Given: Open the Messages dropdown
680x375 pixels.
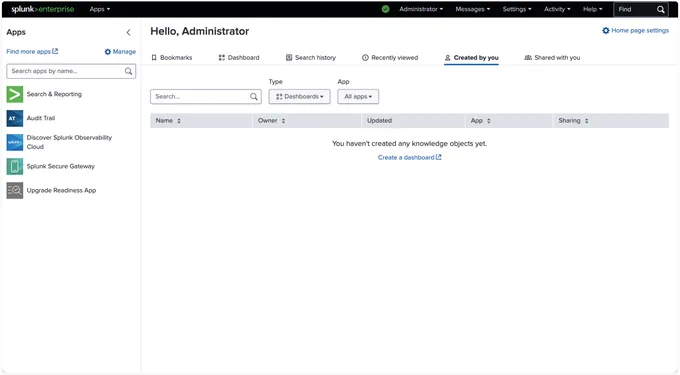Looking at the screenshot, I should pyautogui.click(x=472, y=9).
